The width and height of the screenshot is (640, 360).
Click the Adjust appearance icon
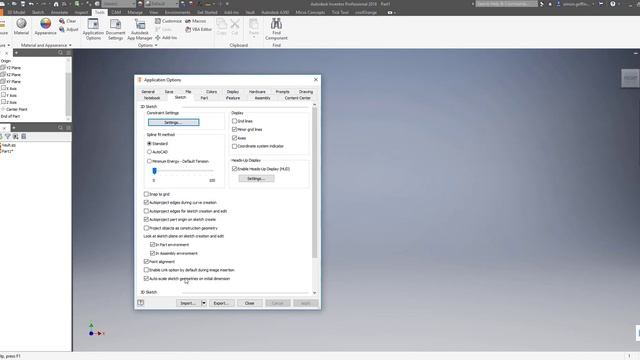point(62,29)
